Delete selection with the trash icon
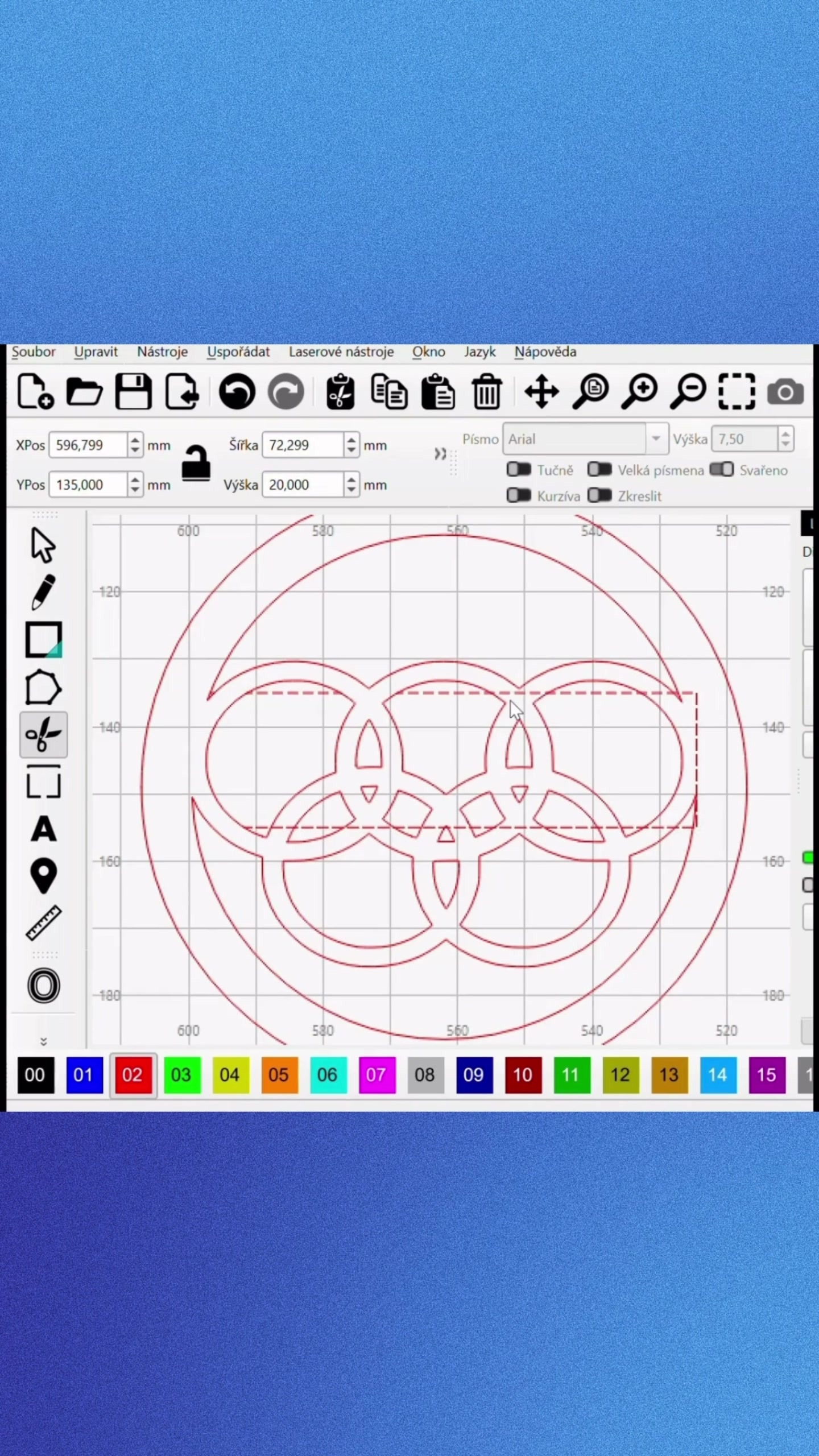The width and height of the screenshot is (819, 1456). [487, 391]
